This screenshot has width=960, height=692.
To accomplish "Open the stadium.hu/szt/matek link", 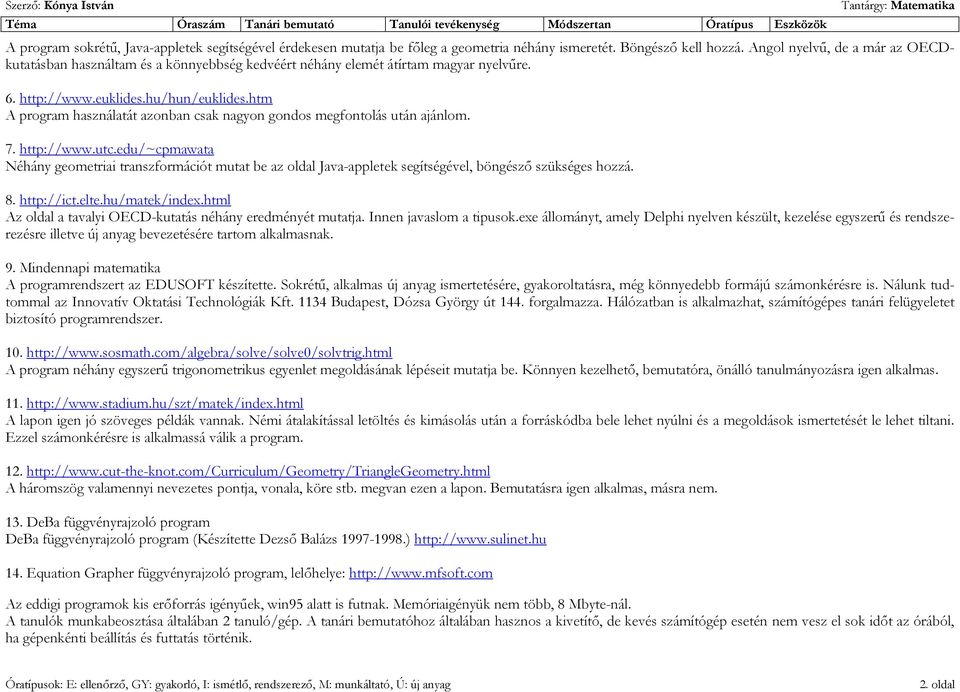I will (x=165, y=404).
